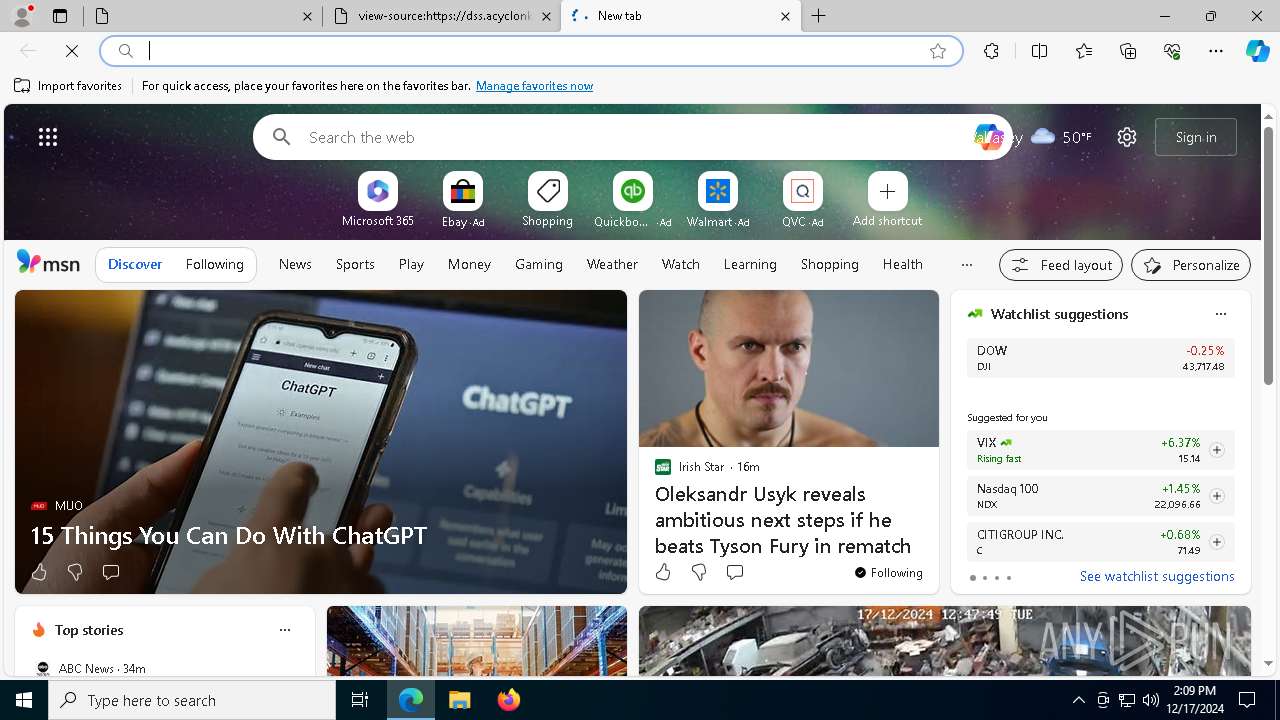Open Feed layout options

tap(1061, 265)
